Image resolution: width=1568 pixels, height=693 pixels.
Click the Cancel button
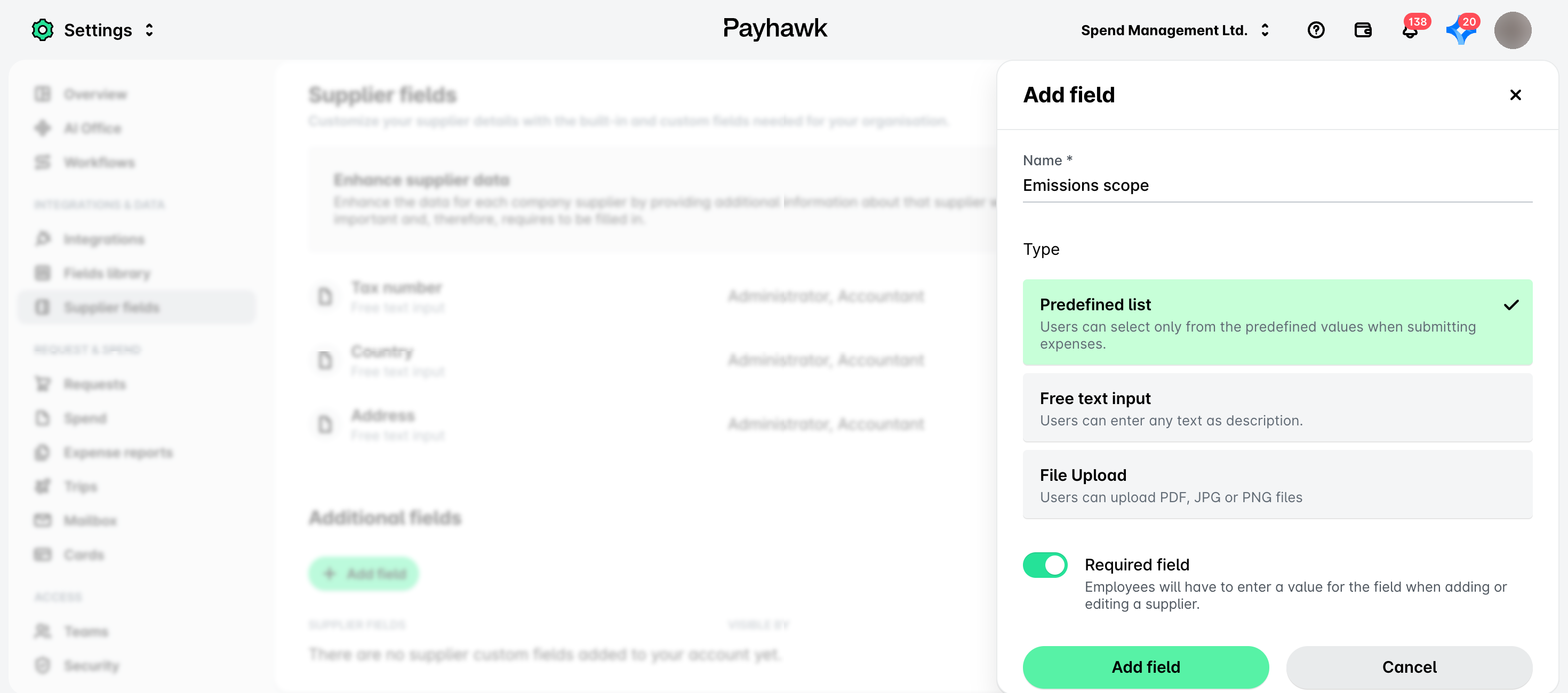tap(1409, 667)
